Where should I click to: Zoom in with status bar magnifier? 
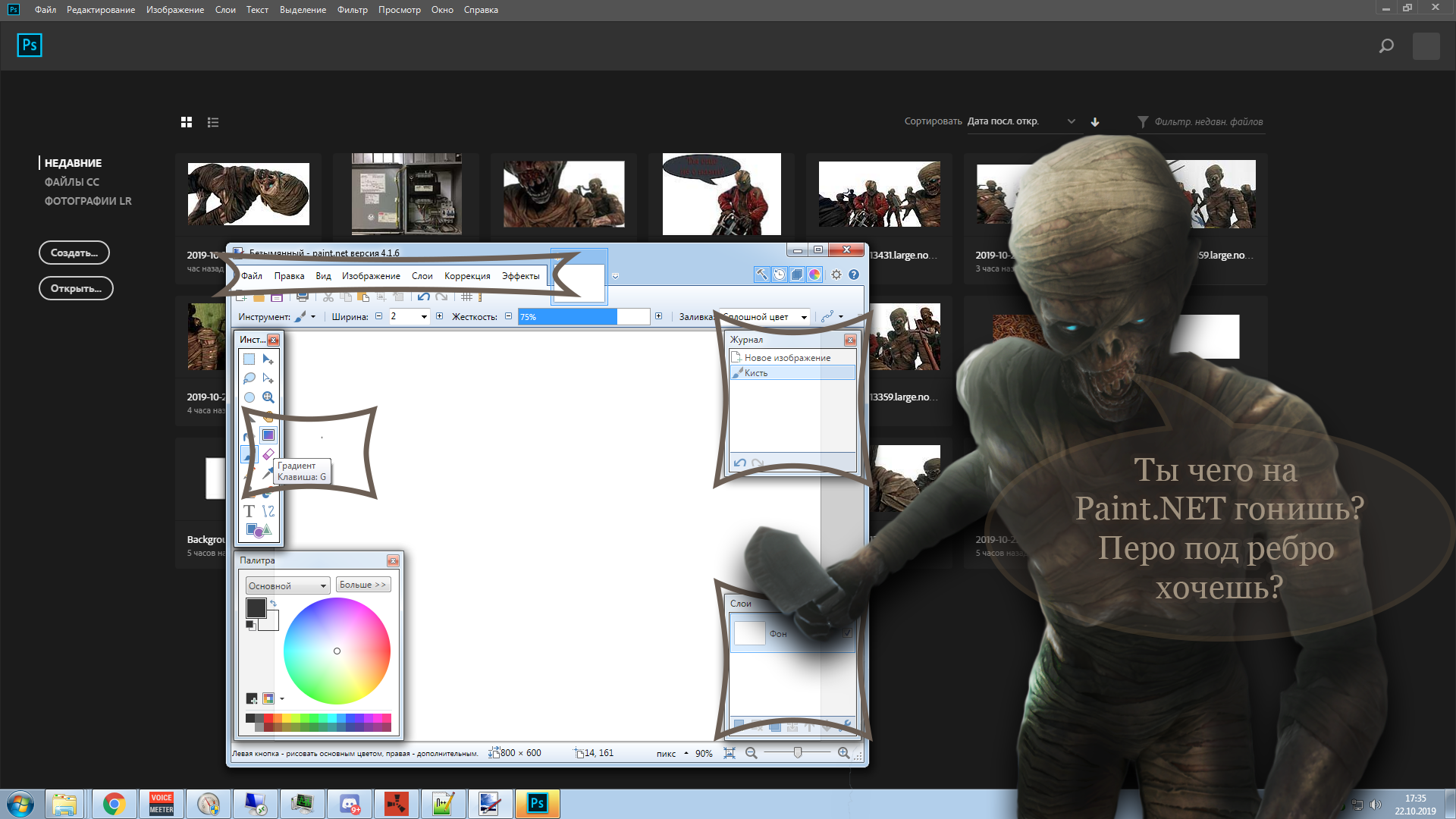[x=843, y=753]
